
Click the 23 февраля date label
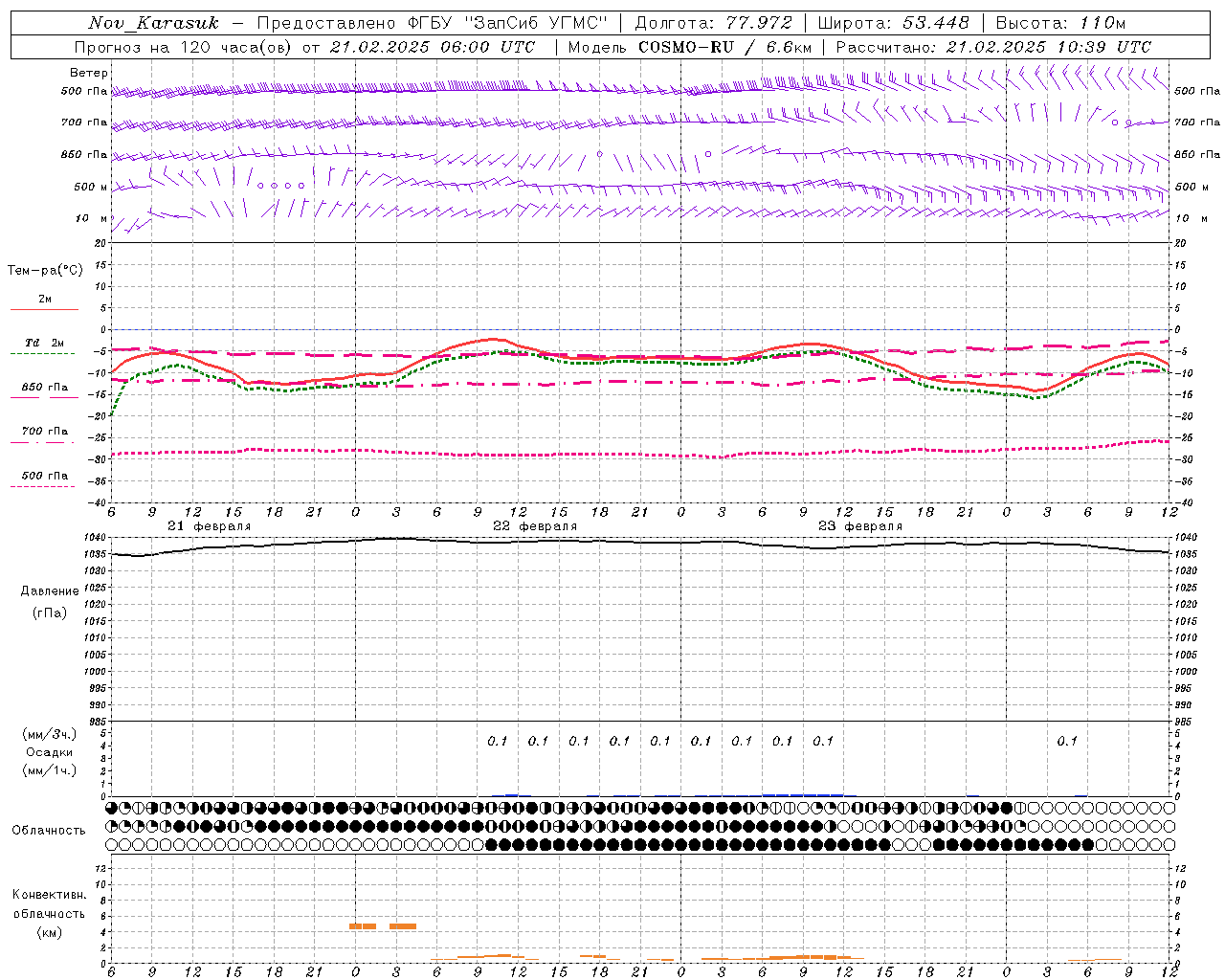coord(860,525)
